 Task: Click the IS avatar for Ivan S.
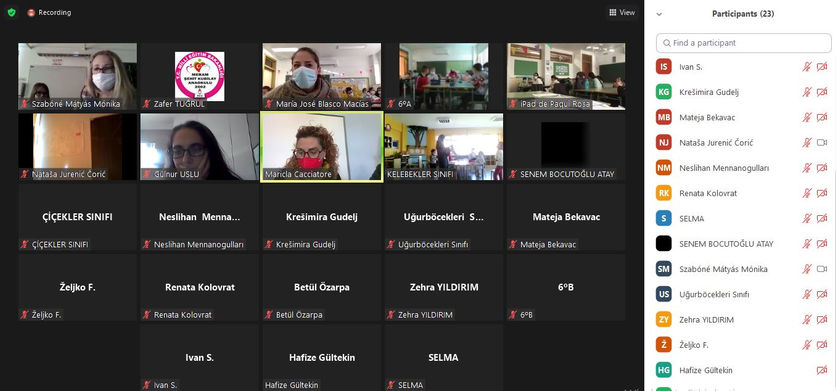[664, 67]
